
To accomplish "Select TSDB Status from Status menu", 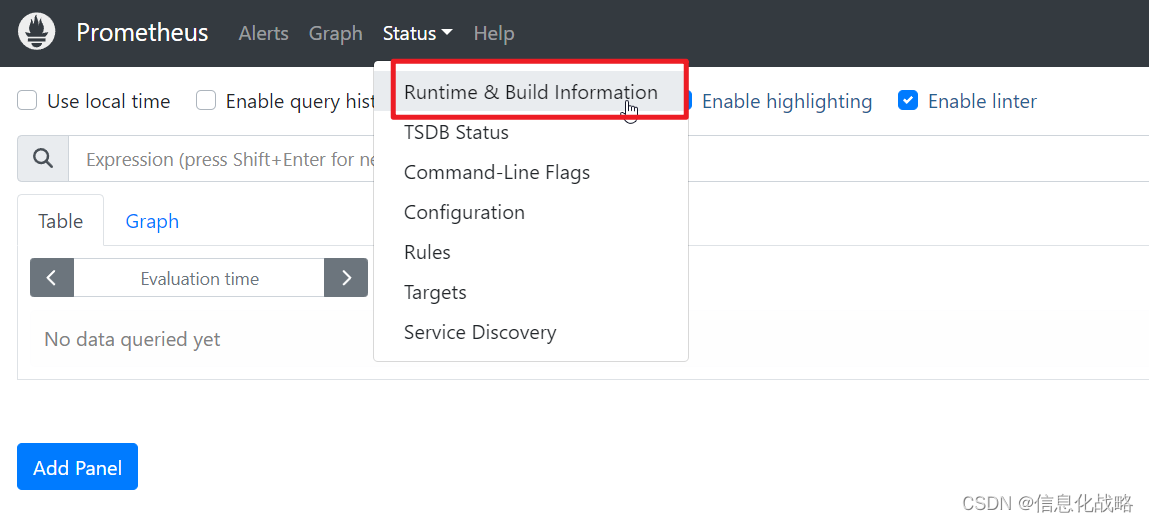I will tap(531, 133).
